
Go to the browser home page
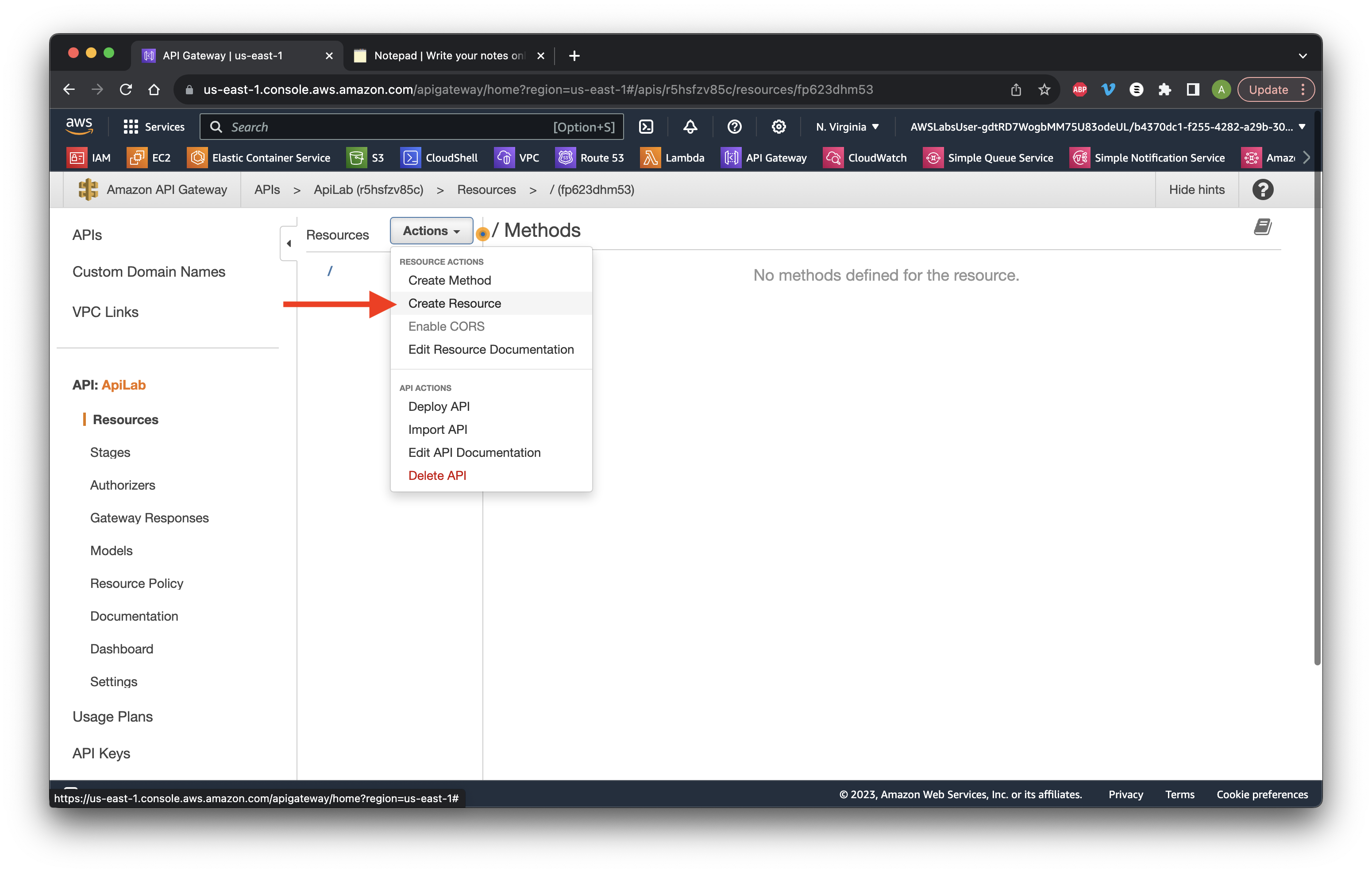(x=154, y=89)
